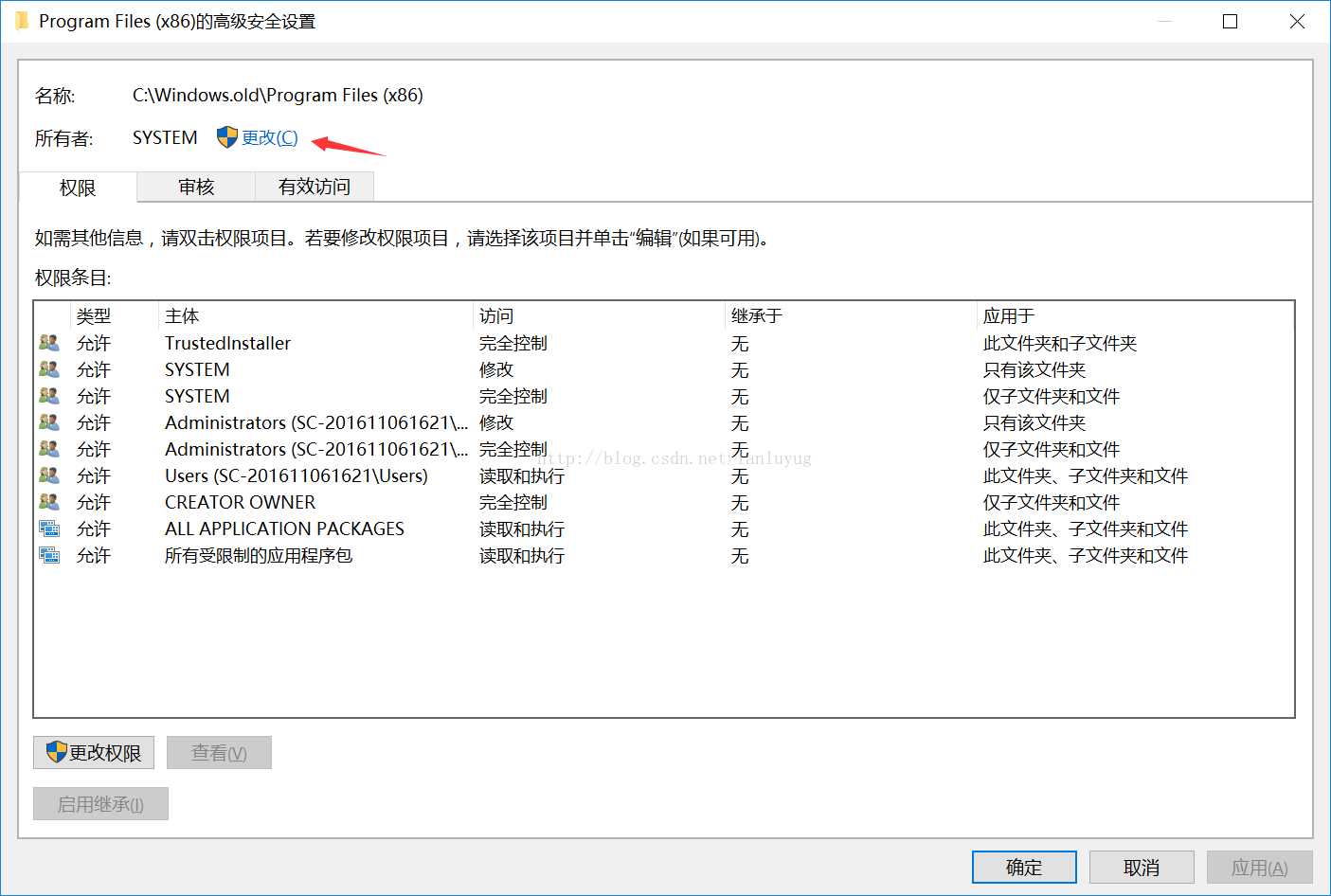Click the path C:\Windows.old\Program Files (x86)
Image resolution: width=1331 pixels, height=896 pixels.
coord(278,95)
